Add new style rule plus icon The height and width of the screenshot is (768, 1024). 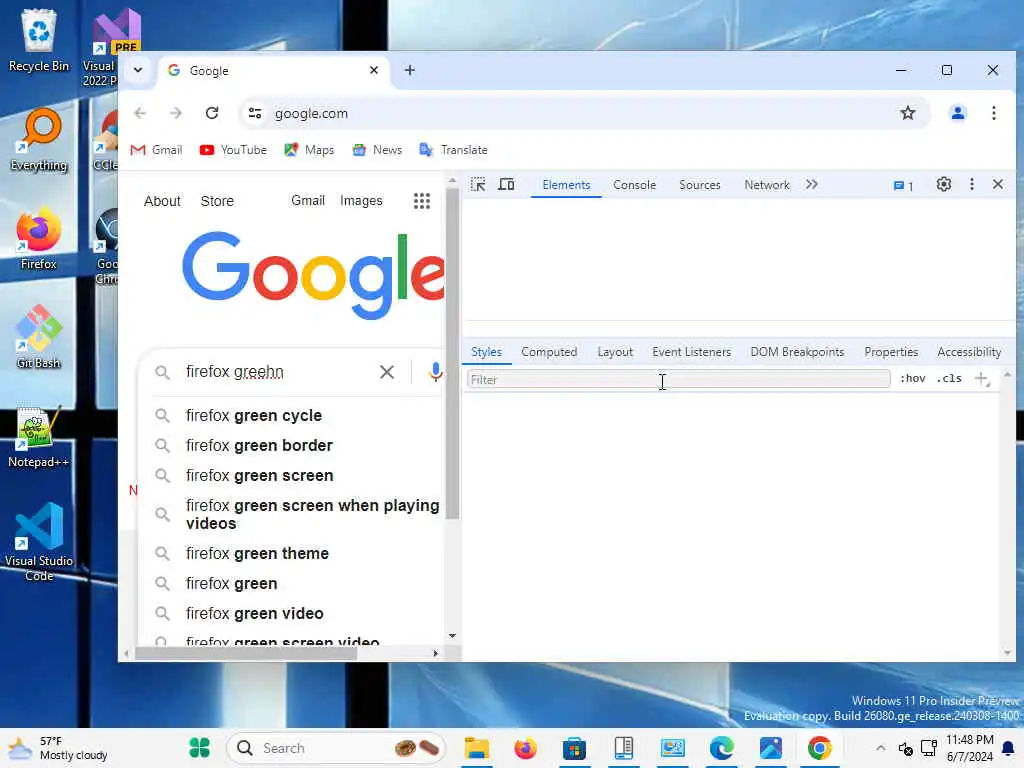point(982,379)
